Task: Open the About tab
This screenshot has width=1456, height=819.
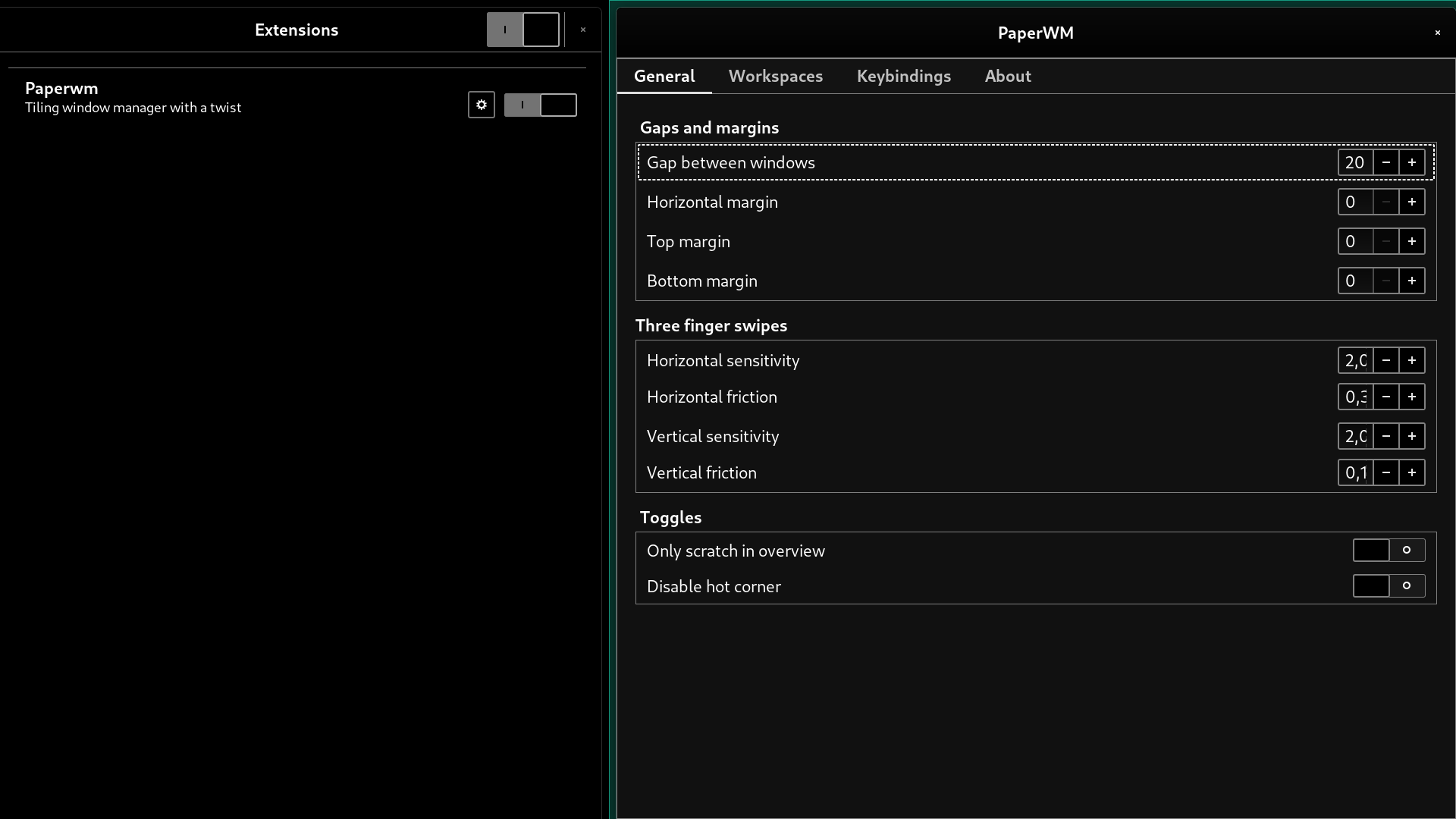Action: (x=1008, y=76)
